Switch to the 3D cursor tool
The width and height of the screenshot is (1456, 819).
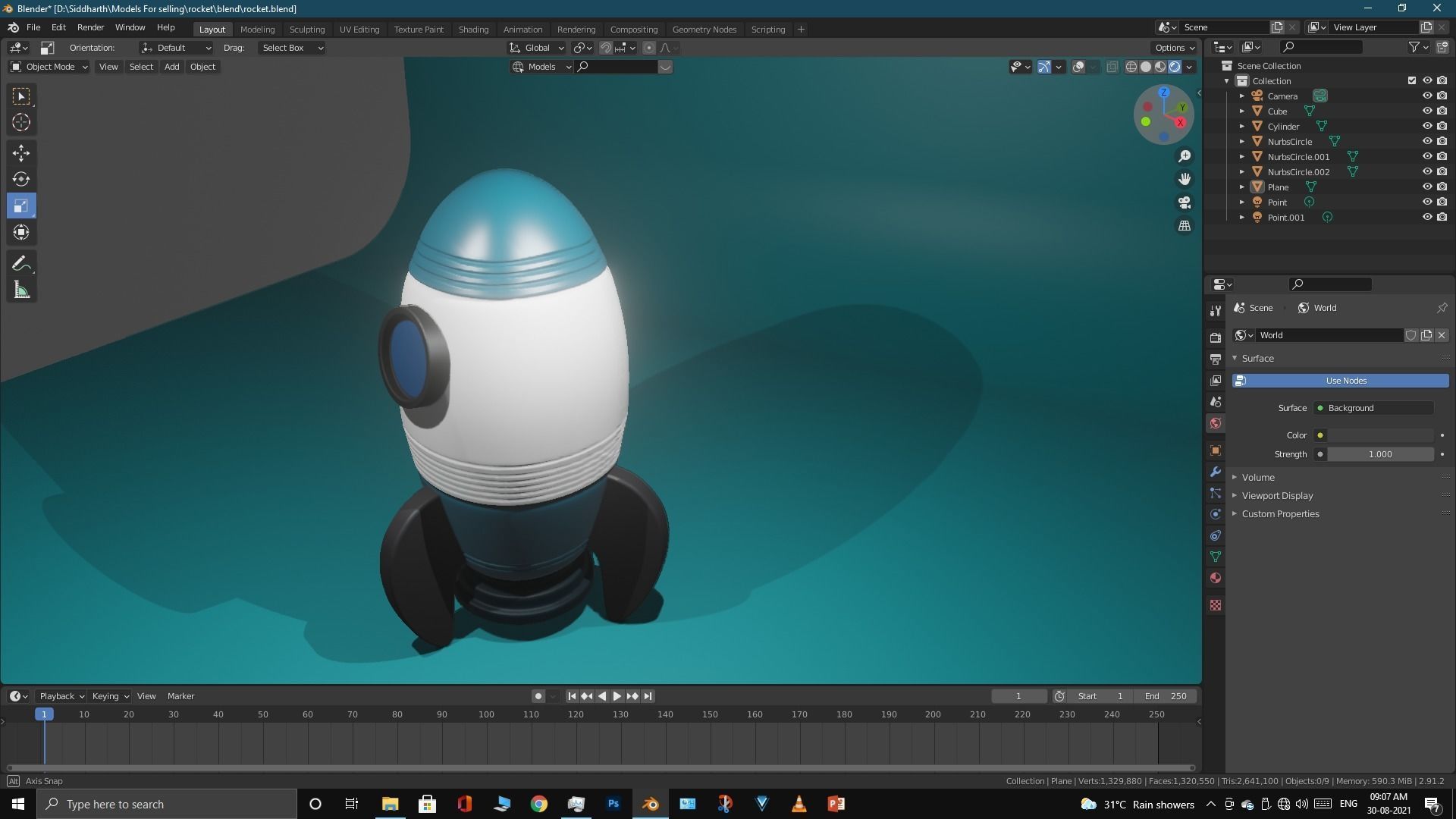tap(21, 122)
